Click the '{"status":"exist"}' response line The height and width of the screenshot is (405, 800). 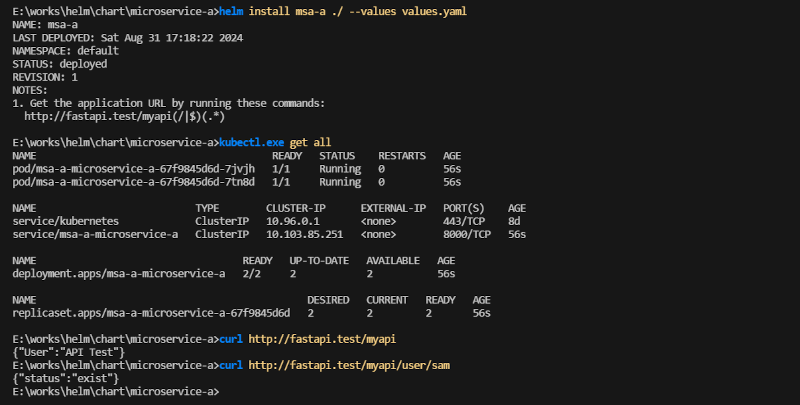[65, 378]
